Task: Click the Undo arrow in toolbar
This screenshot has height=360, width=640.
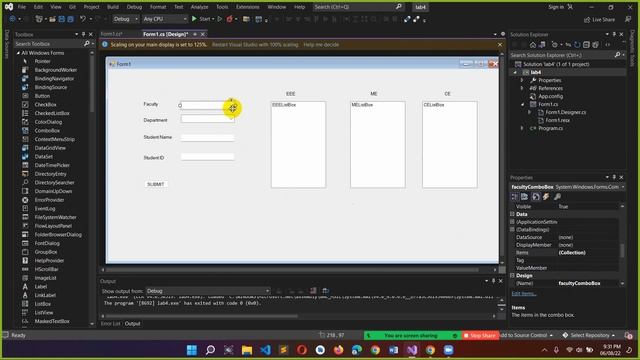Action: click(83, 19)
